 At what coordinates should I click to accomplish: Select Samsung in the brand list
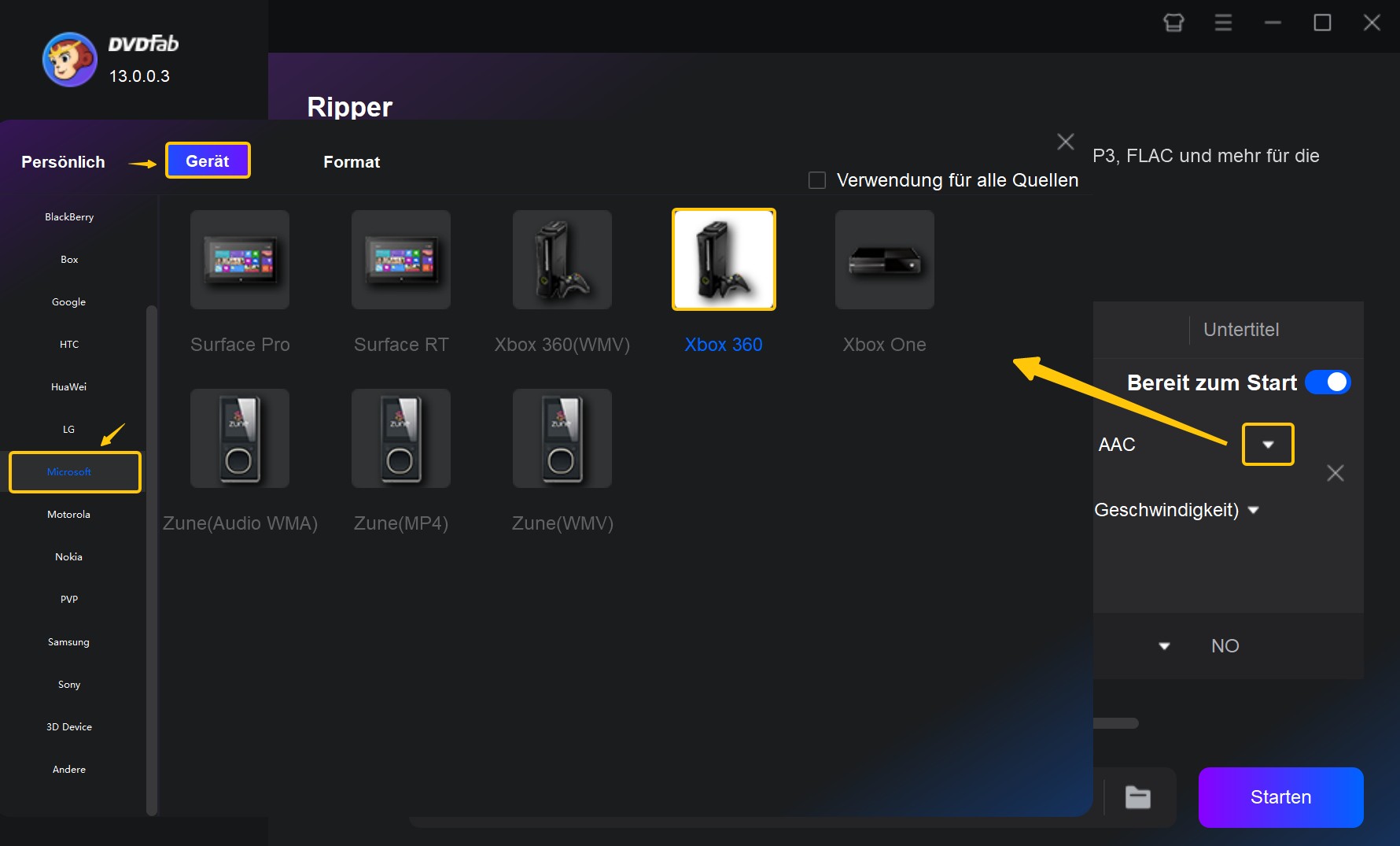[x=69, y=642]
